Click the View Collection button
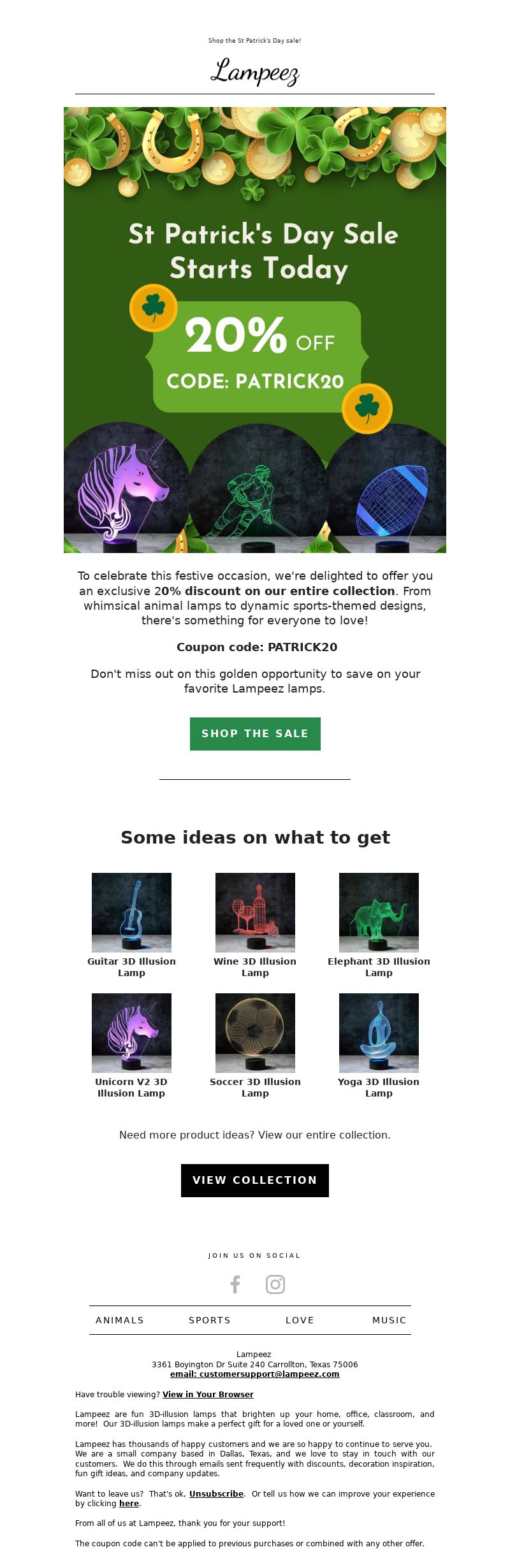Screen dimensions: 510x1568 coord(255,1181)
